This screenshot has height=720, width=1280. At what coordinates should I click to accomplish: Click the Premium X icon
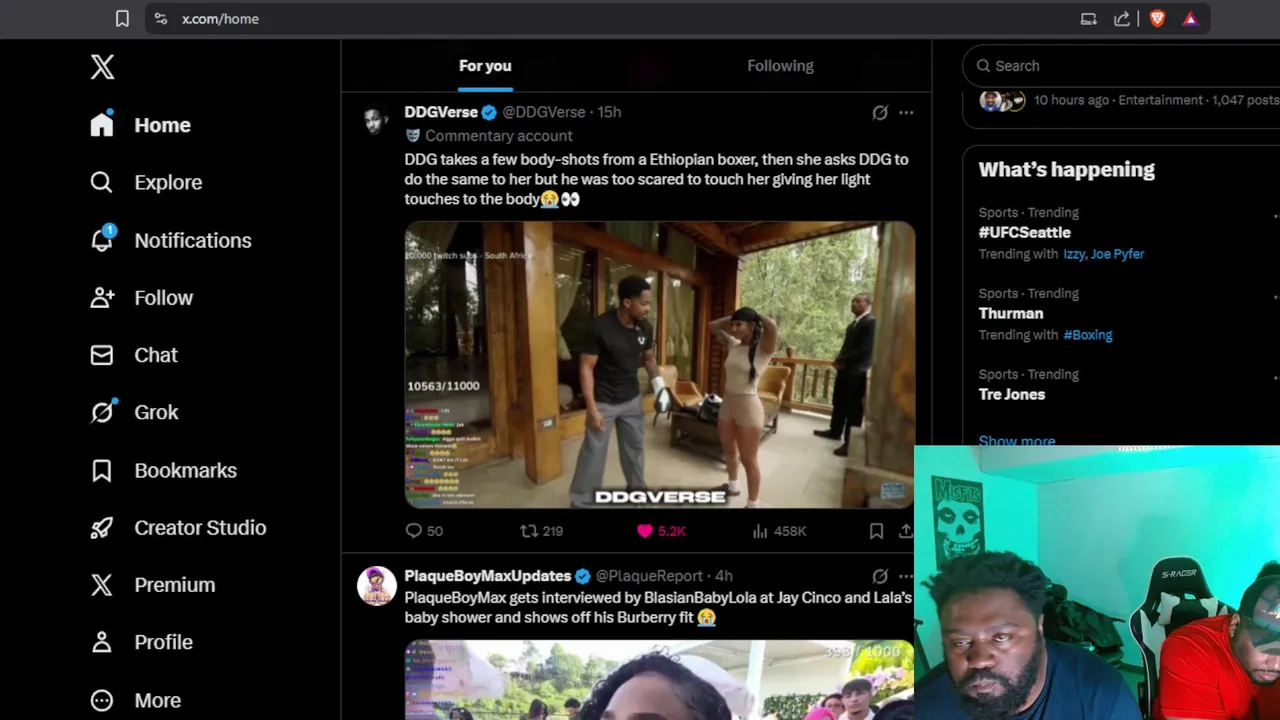102,585
